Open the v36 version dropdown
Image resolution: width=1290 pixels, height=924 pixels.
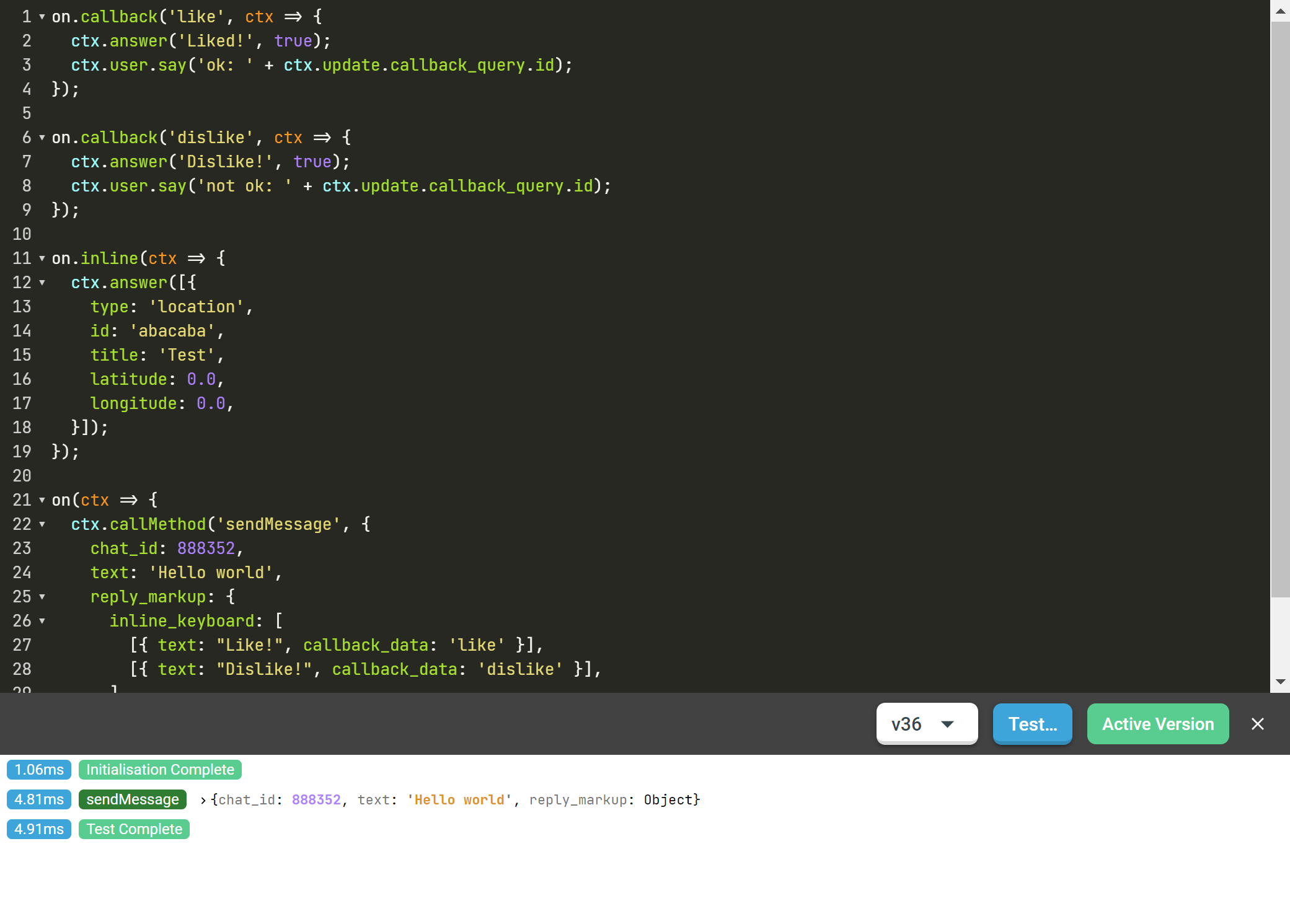click(x=926, y=724)
